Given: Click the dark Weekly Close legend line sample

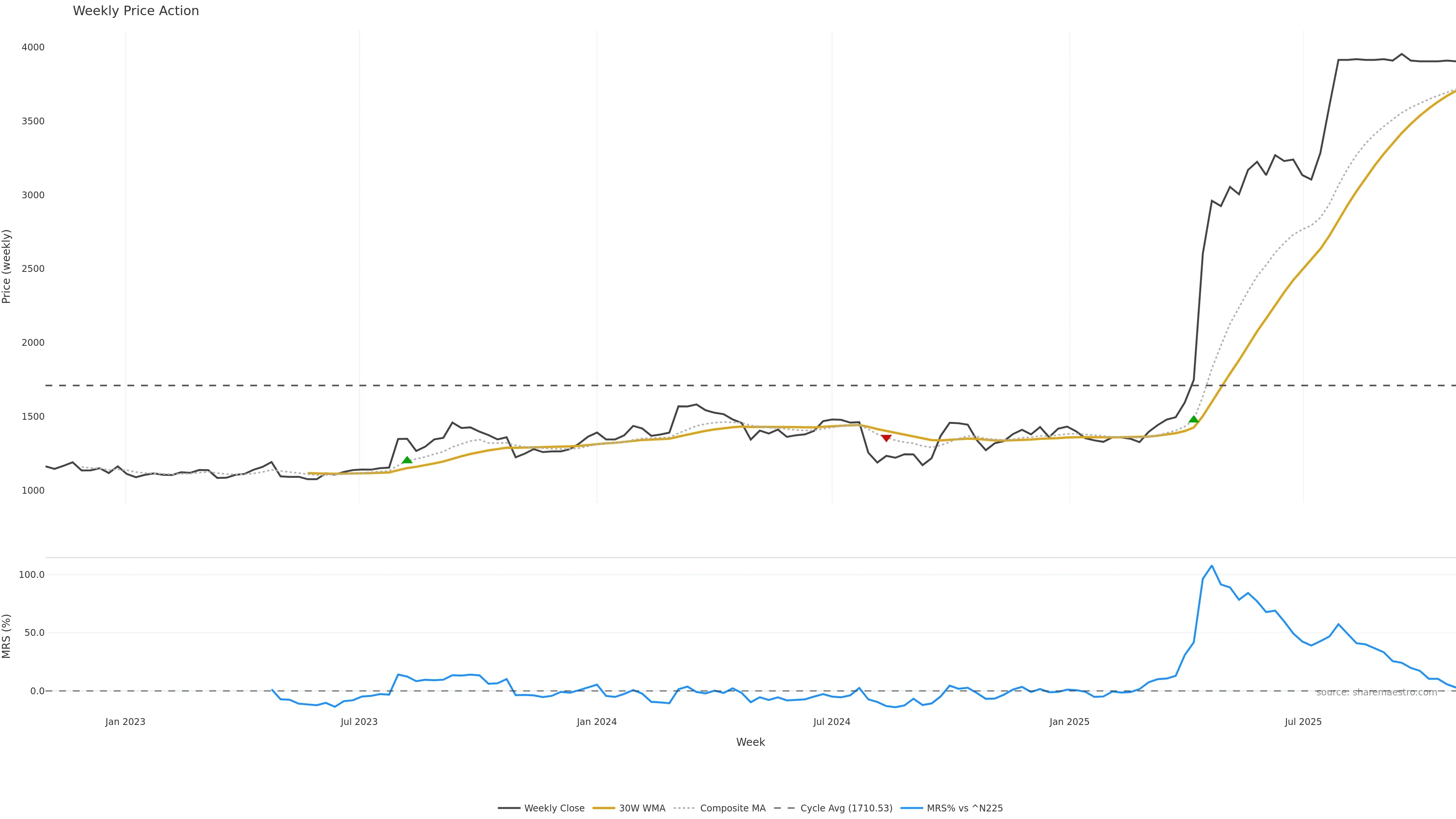Looking at the screenshot, I should [x=509, y=808].
